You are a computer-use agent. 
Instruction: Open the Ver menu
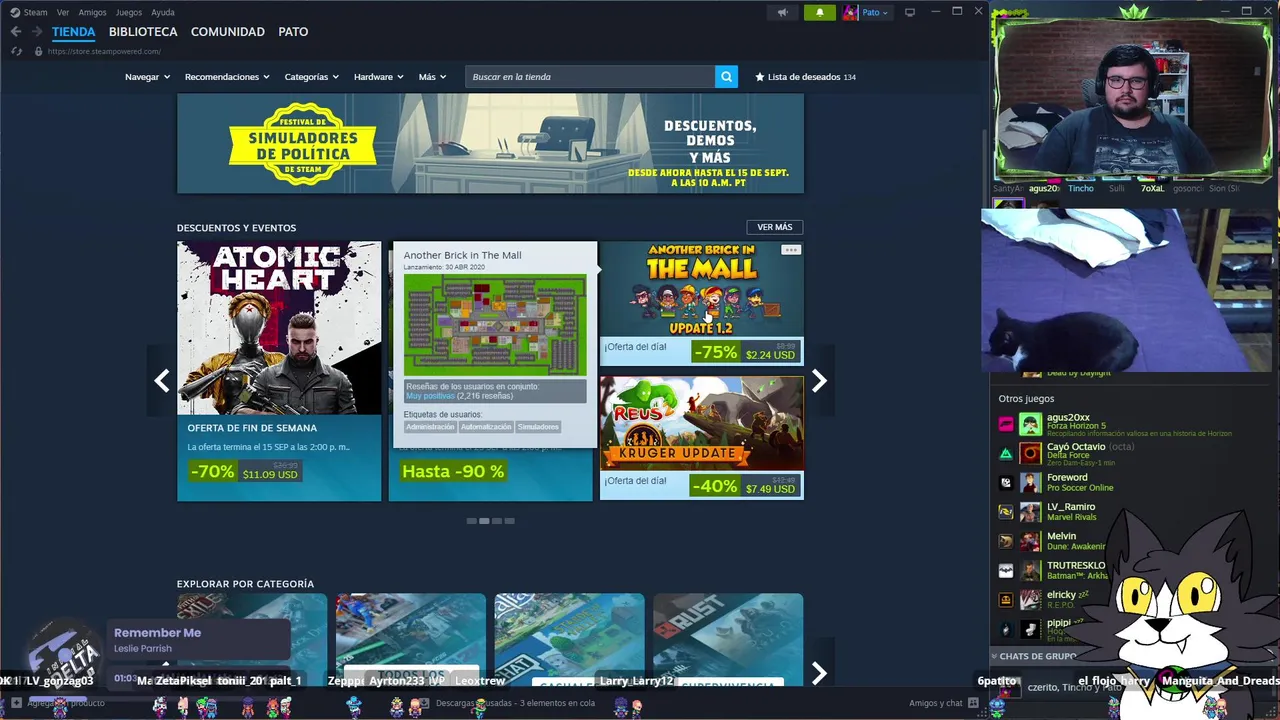click(x=63, y=12)
